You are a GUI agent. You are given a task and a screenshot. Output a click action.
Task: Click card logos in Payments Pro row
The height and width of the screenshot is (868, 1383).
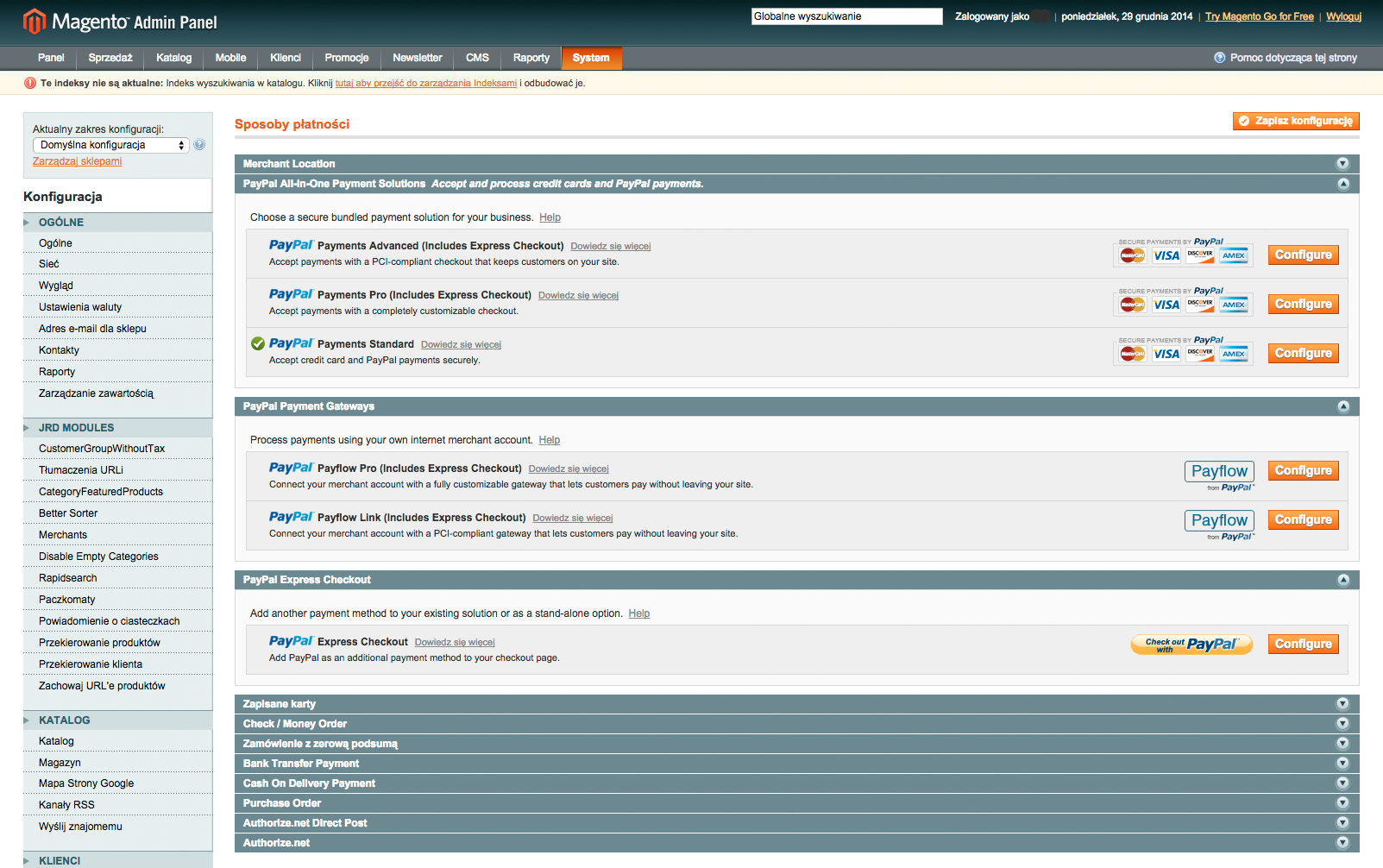point(1184,301)
